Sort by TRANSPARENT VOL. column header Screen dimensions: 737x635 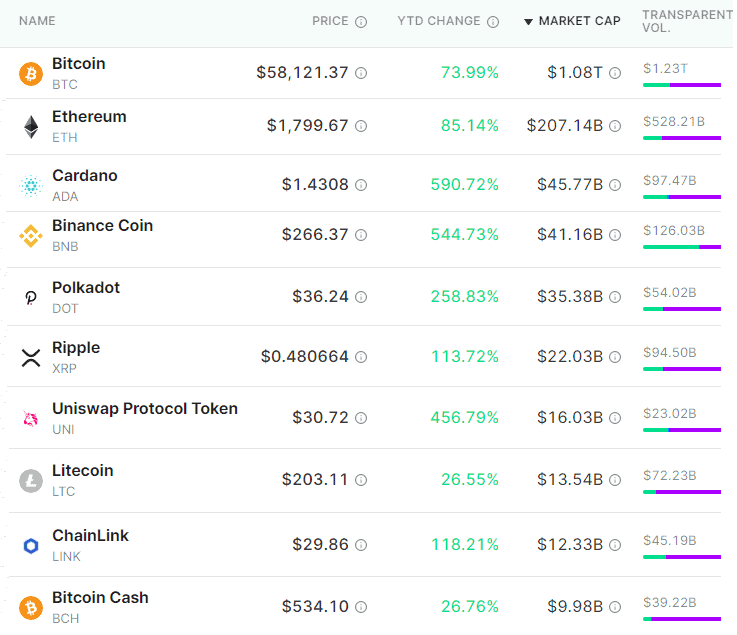coord(687,21)
